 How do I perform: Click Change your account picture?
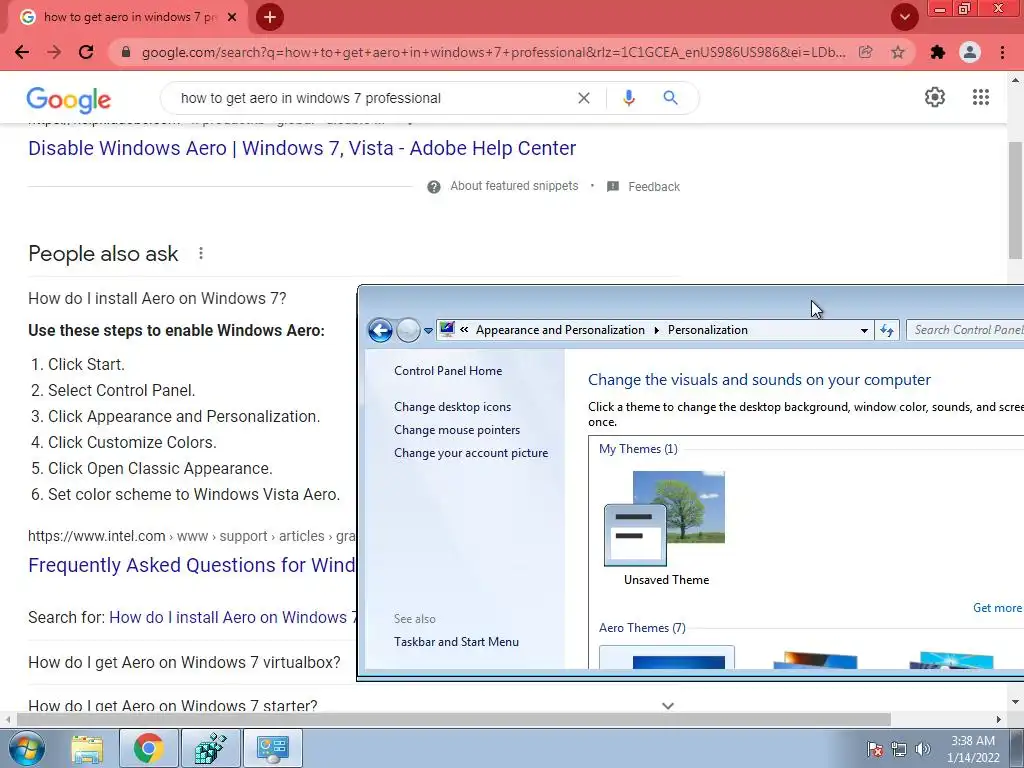point(471,453)
